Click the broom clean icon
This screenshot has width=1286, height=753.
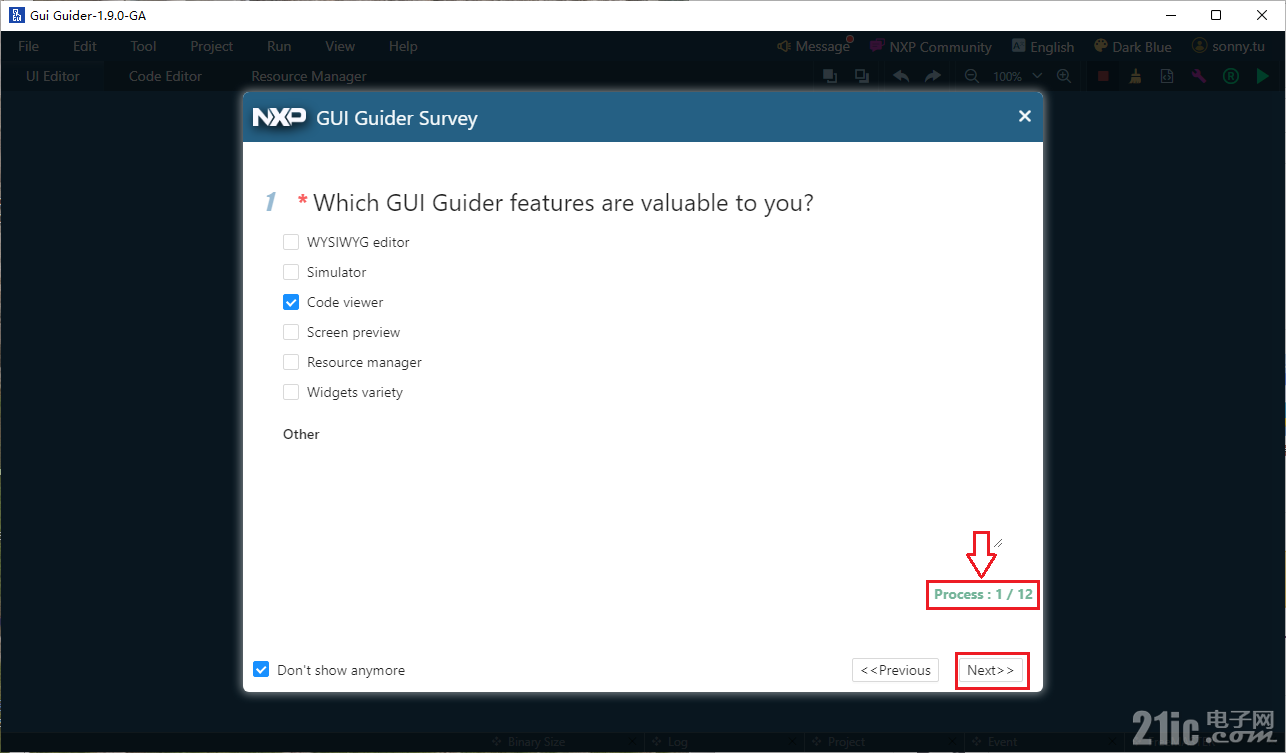[x=1135, y=76]
